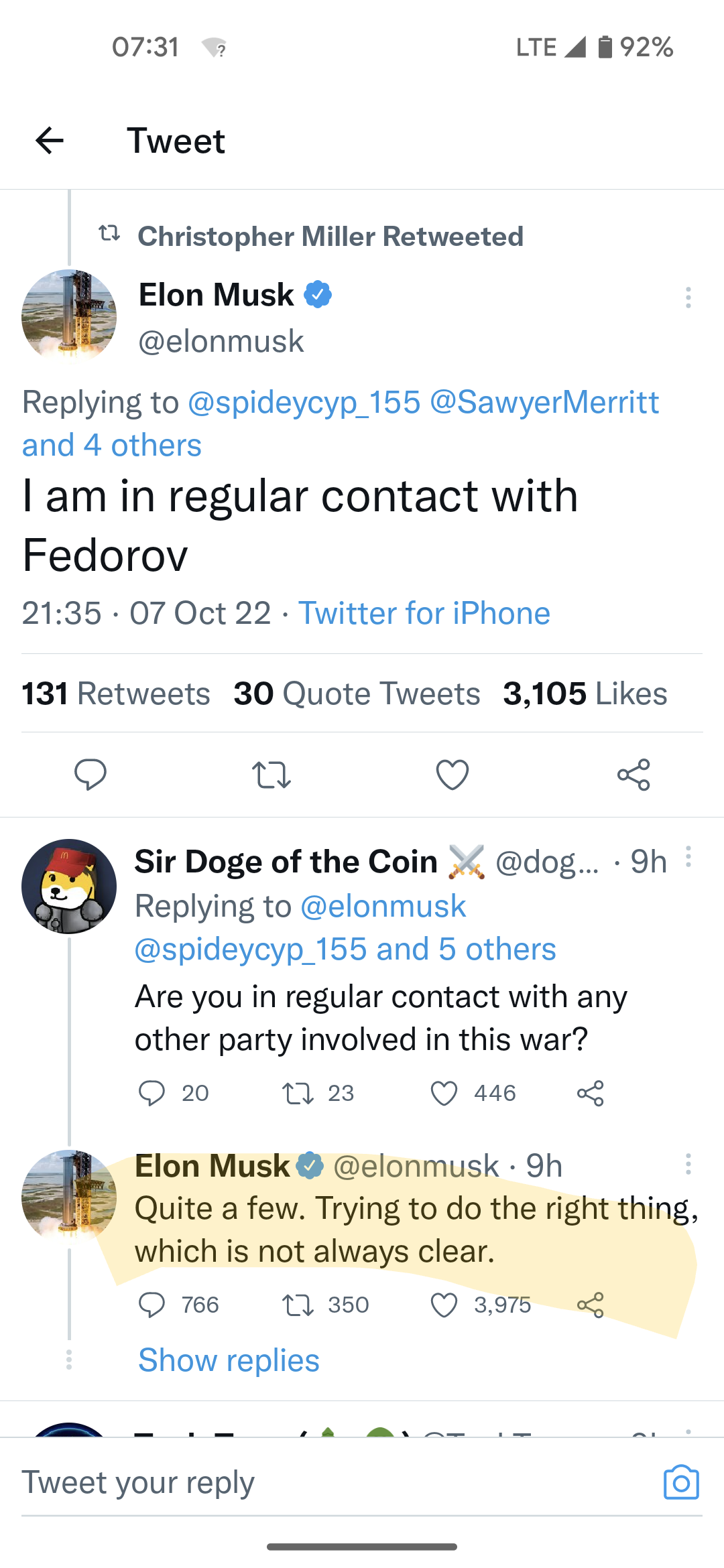Tap the back arrow icon
This screenshot has height=1568, width=724.
(50, 141)
